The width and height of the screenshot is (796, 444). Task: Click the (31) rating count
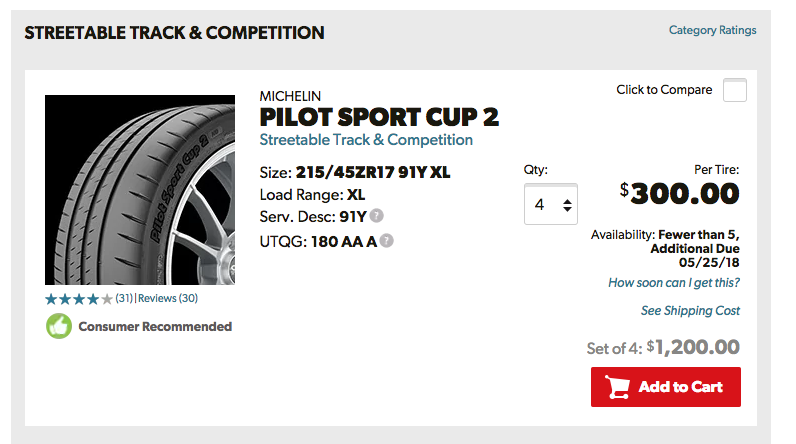(x=124, y=298)
